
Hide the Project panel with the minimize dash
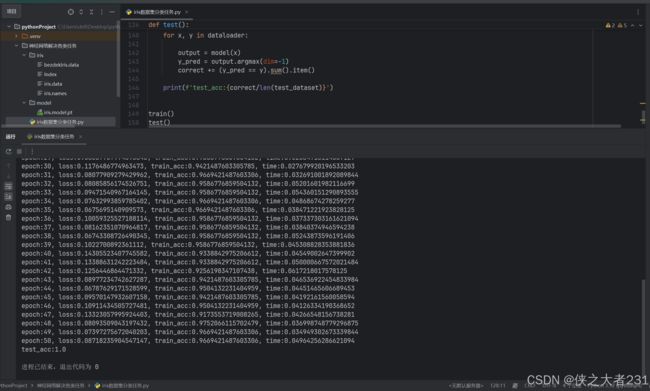pyautogui.click(x=112, y=12)
